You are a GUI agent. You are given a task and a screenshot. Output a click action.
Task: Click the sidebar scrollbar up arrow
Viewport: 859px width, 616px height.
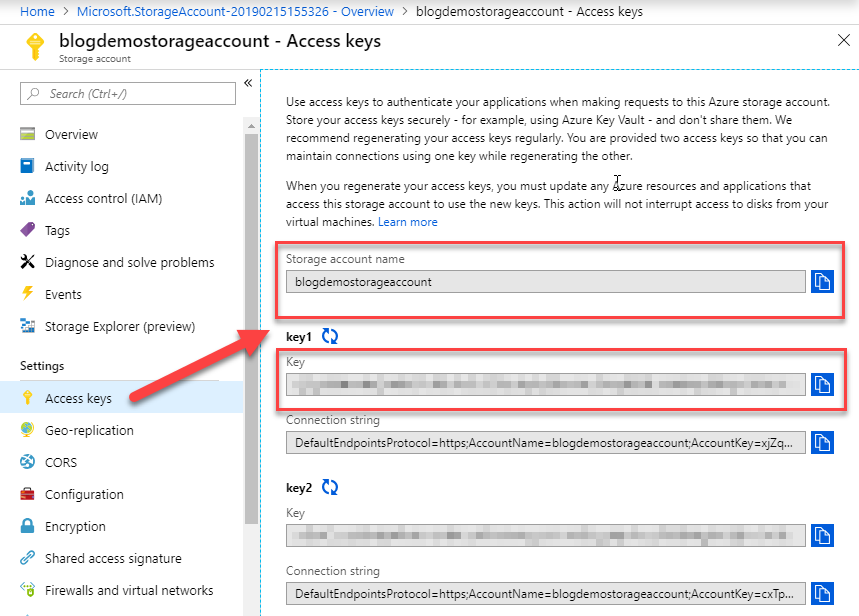click(251, 126)
